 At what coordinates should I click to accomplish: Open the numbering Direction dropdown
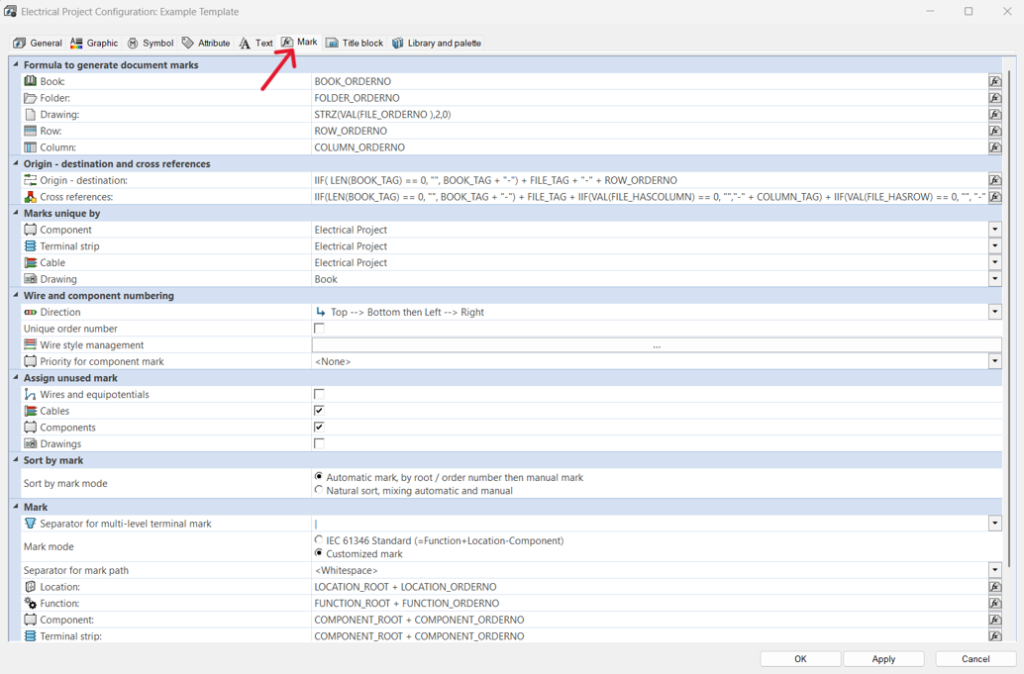pyautogui.click(x=995, y=312)
